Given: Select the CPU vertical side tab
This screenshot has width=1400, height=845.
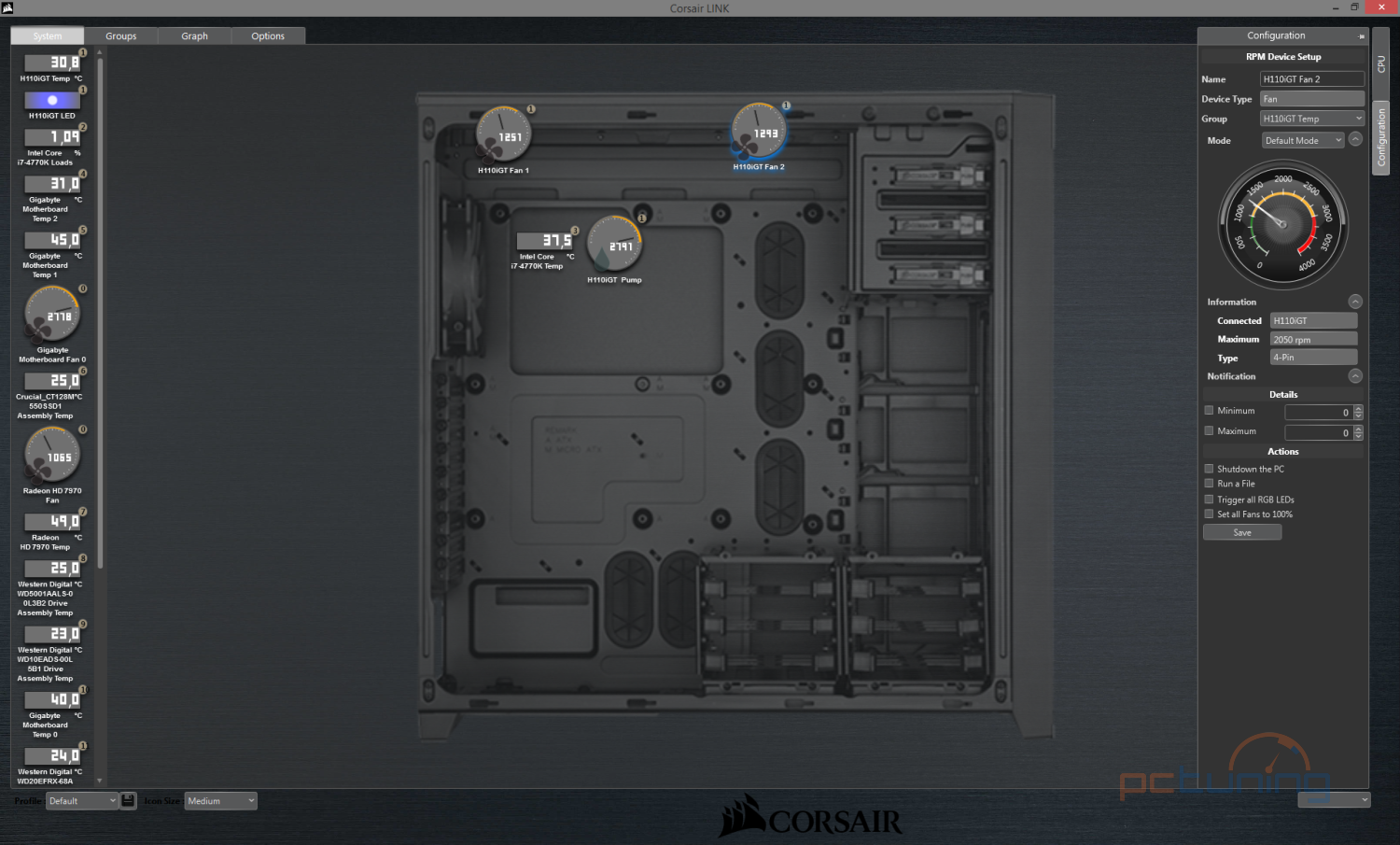Looking at the screenshot, I should [1381, 64].
